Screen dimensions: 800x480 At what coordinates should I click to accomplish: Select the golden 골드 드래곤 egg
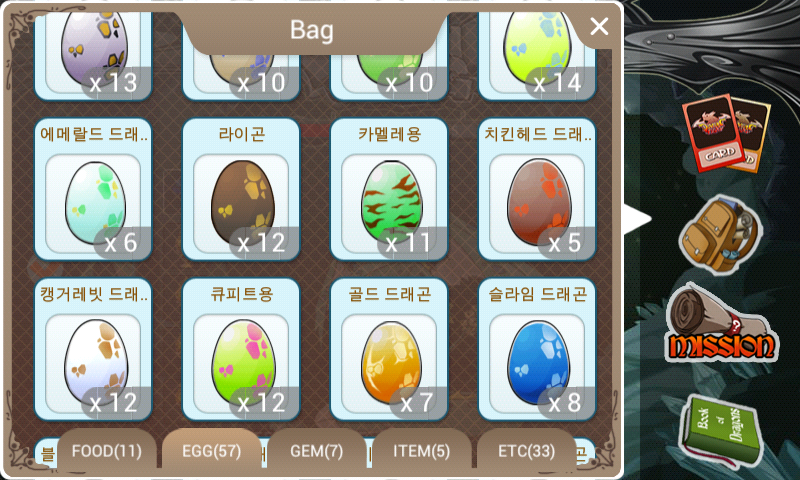(x=389, y=349)
